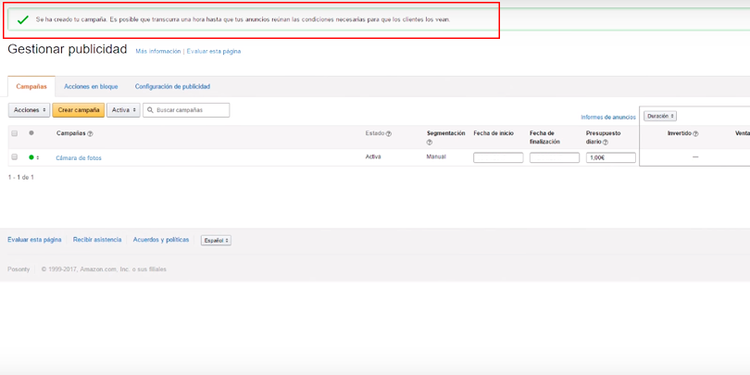The image size is (750, 375).
Task: Click the Crear campaña button
Action: click(78, 110)
